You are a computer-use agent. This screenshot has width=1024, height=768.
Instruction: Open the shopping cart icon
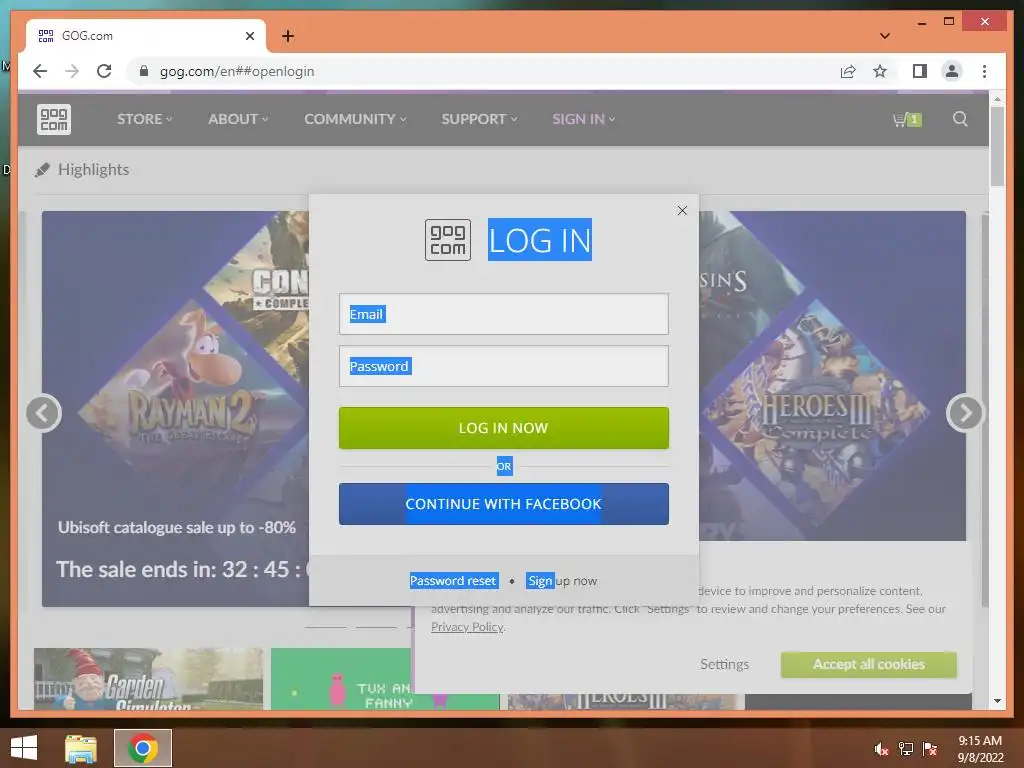point(906,120)
